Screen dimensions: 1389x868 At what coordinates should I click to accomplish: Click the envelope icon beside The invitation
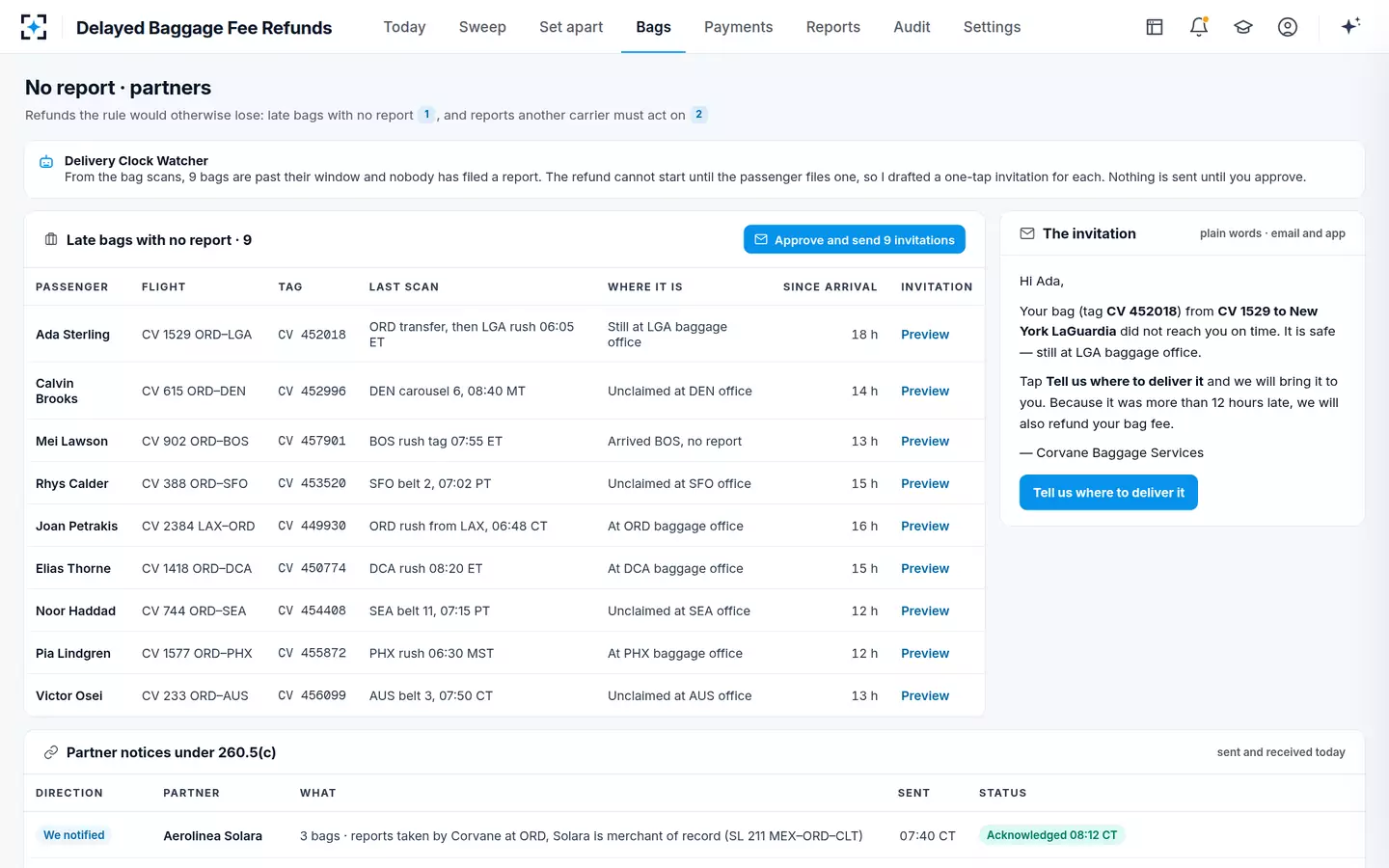(1027, 233)
